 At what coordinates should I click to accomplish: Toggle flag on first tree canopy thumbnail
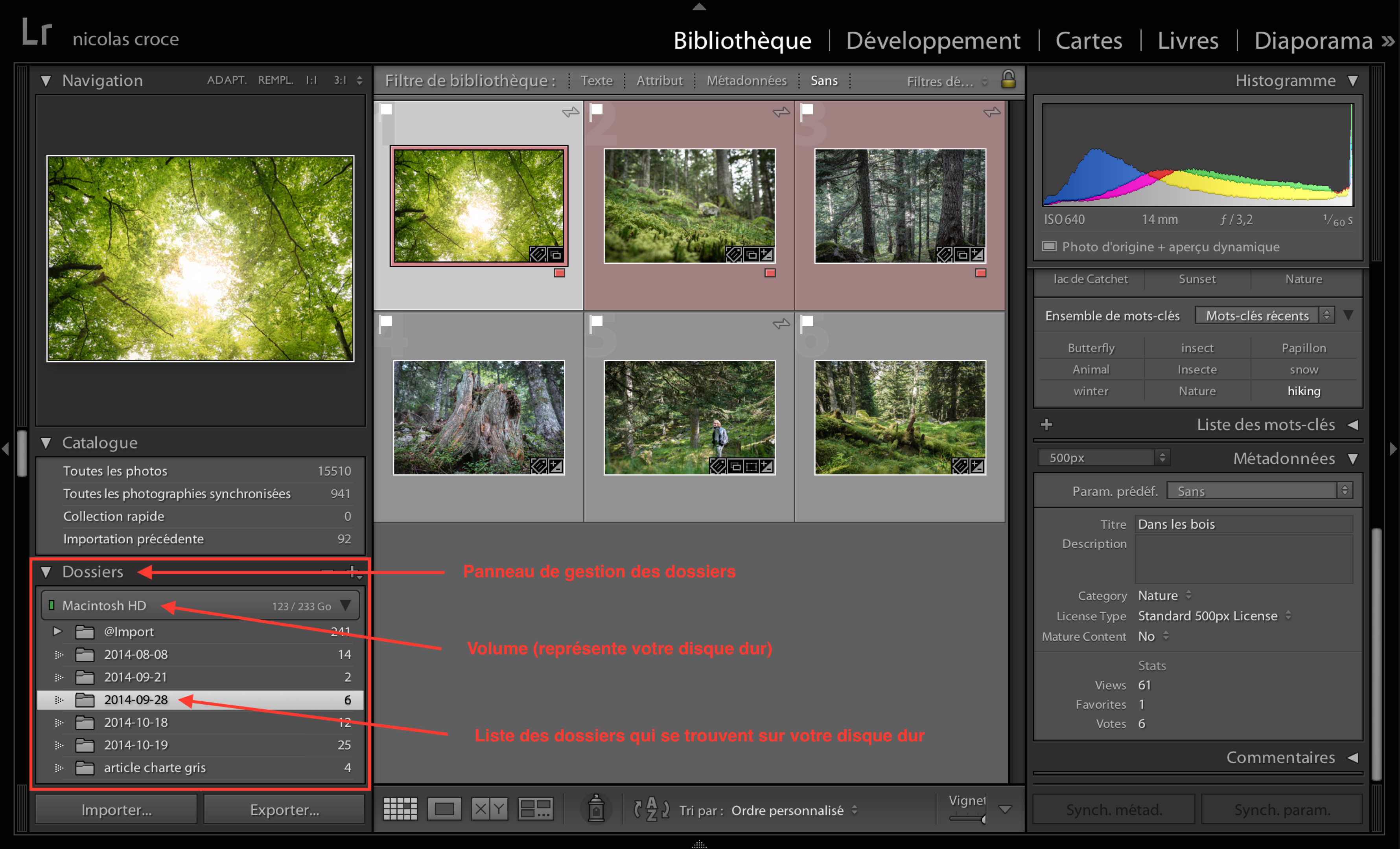[x=386, y=110]
